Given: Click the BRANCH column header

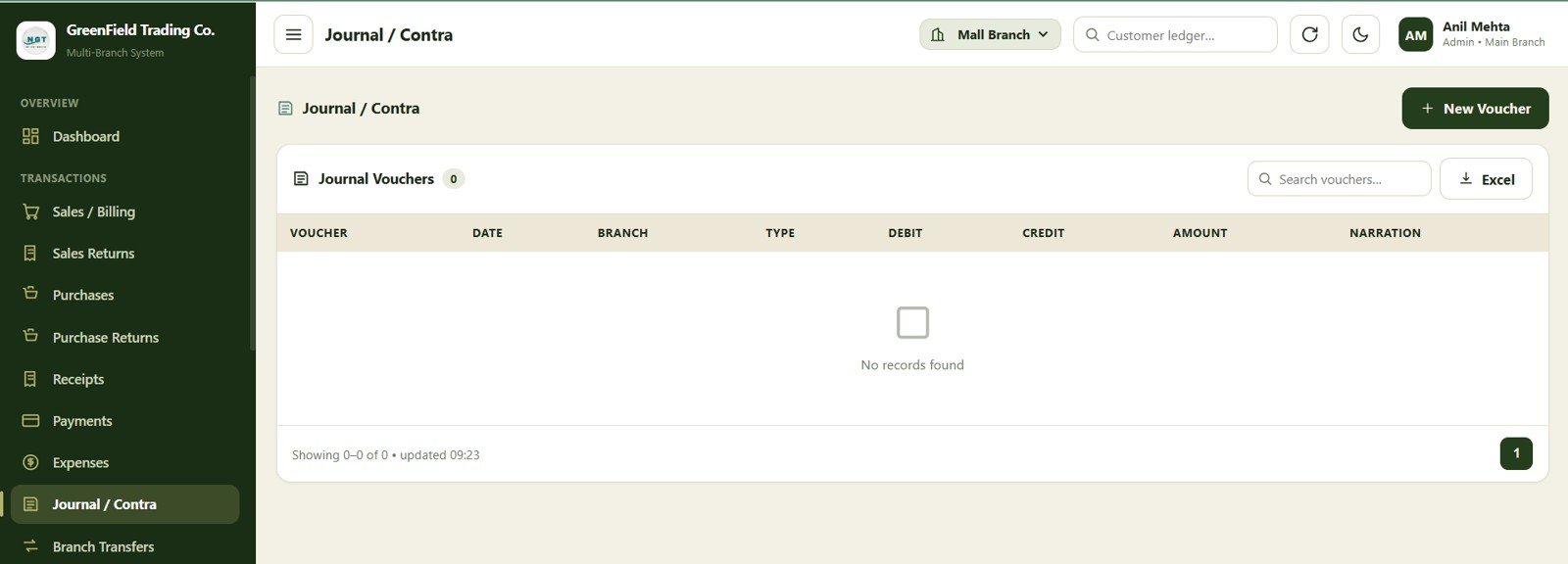Looking at the screenshot, I should tap(622, 233).
